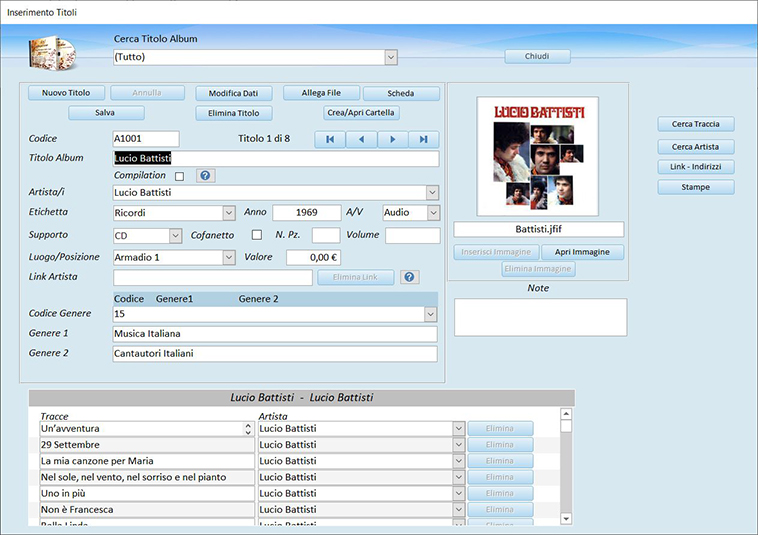This screenshot has height=535, width=758.
Task: Open the Supporto CD dropdown
Action: [175, 236]
